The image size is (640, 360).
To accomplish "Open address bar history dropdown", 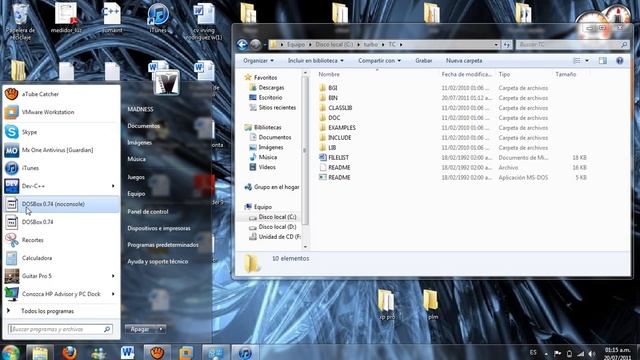I will 496,44.
